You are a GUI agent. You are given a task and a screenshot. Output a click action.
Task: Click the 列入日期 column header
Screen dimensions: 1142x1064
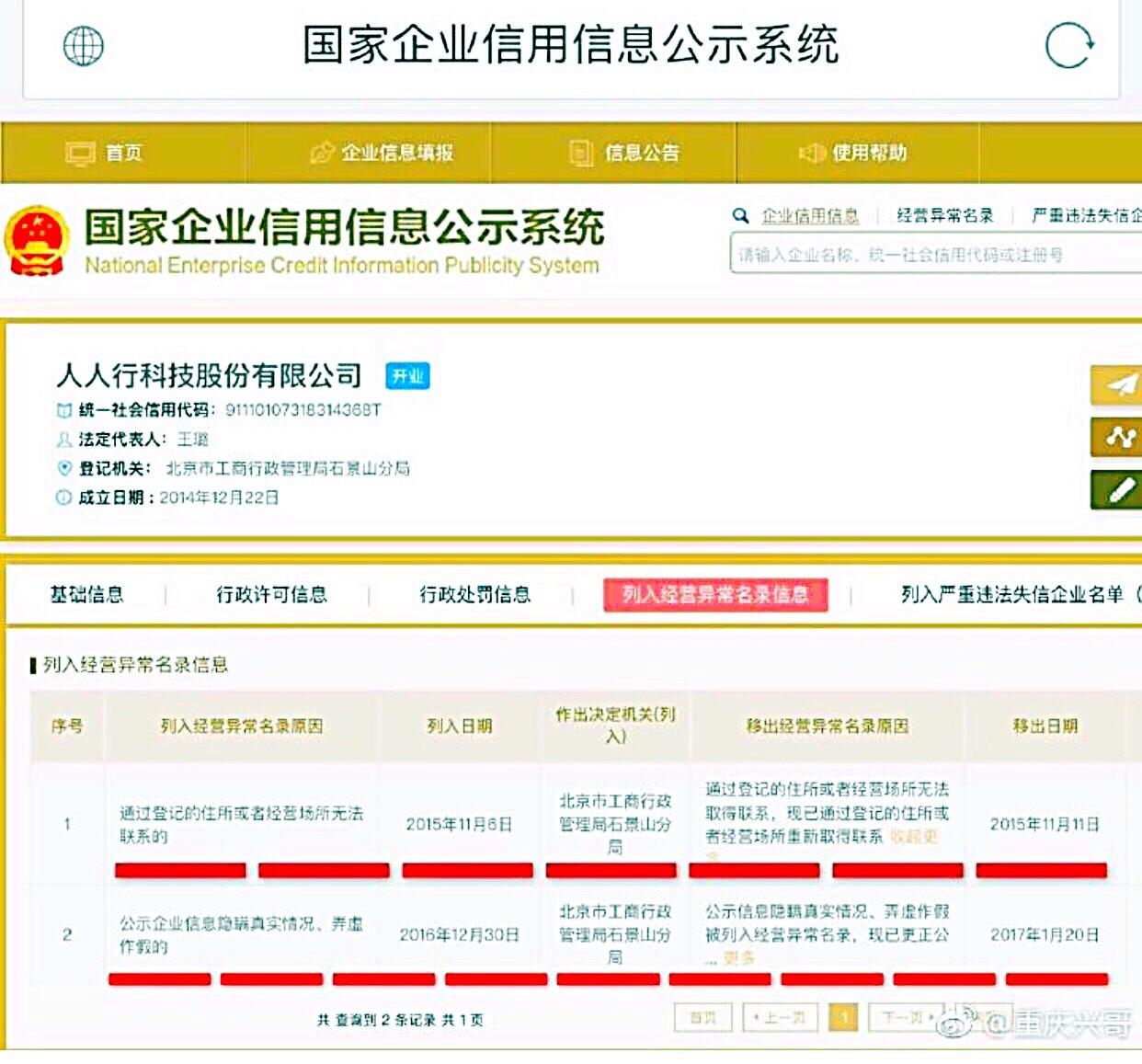point(460,726)
